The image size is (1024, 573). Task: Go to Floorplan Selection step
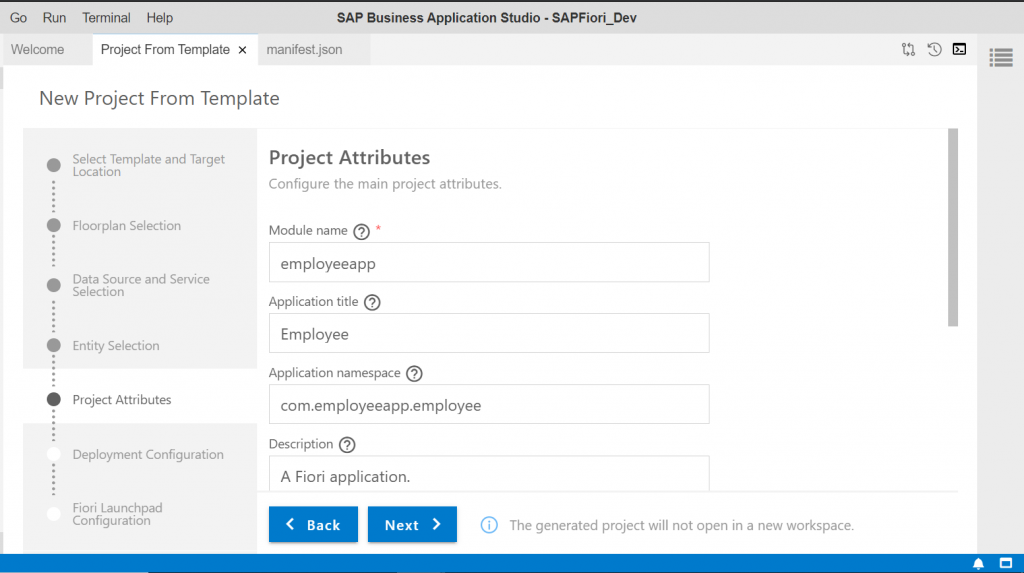pos(127,225)
